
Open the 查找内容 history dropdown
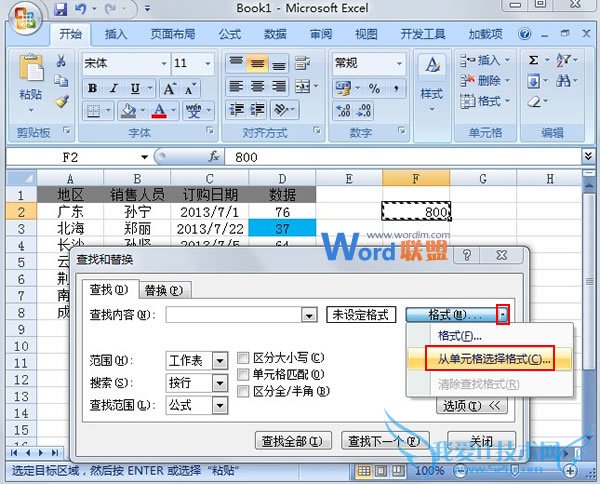(309, 315)
